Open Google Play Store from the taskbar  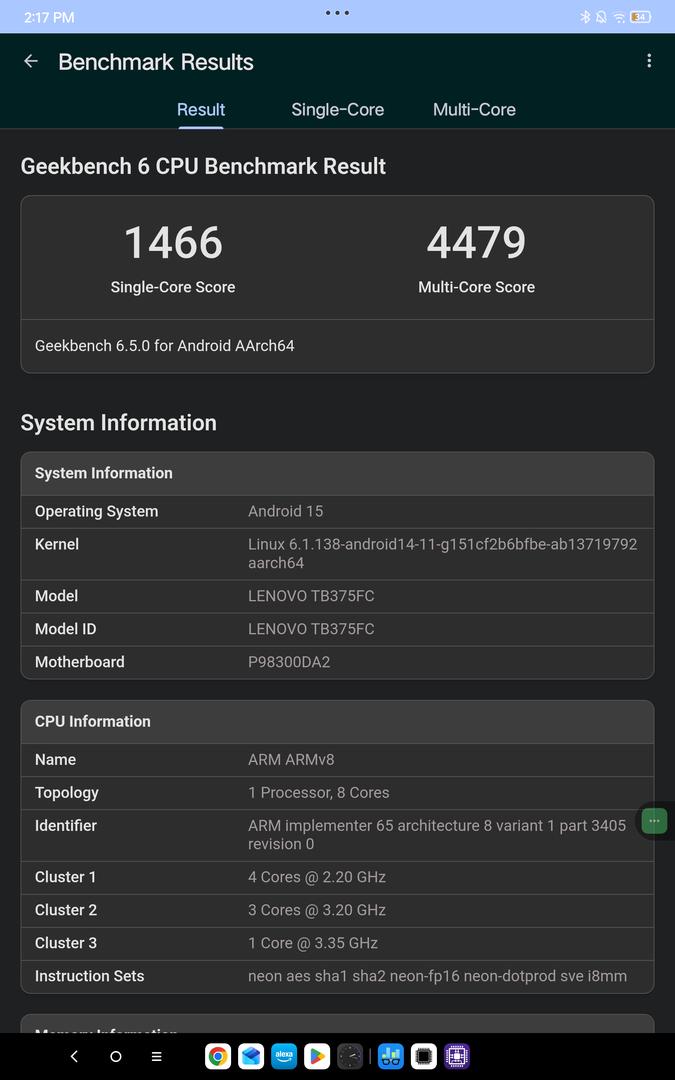click(317, 1056)
